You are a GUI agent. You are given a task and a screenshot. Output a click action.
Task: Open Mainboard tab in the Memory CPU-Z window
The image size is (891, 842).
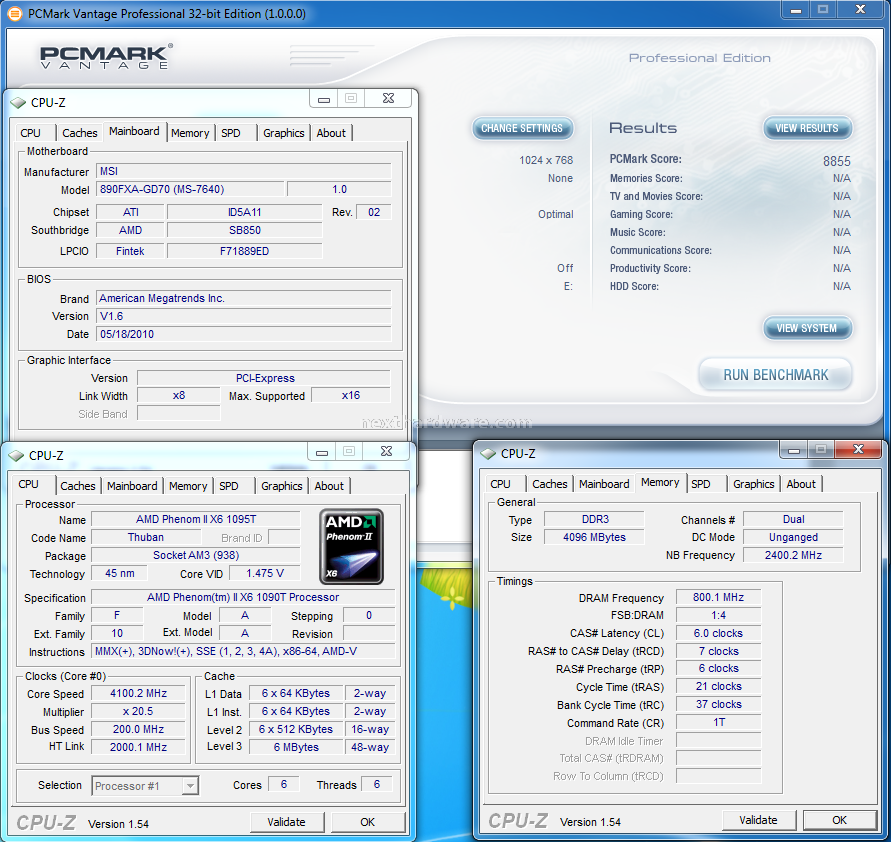pyautogui.click(x=604, y=484)
